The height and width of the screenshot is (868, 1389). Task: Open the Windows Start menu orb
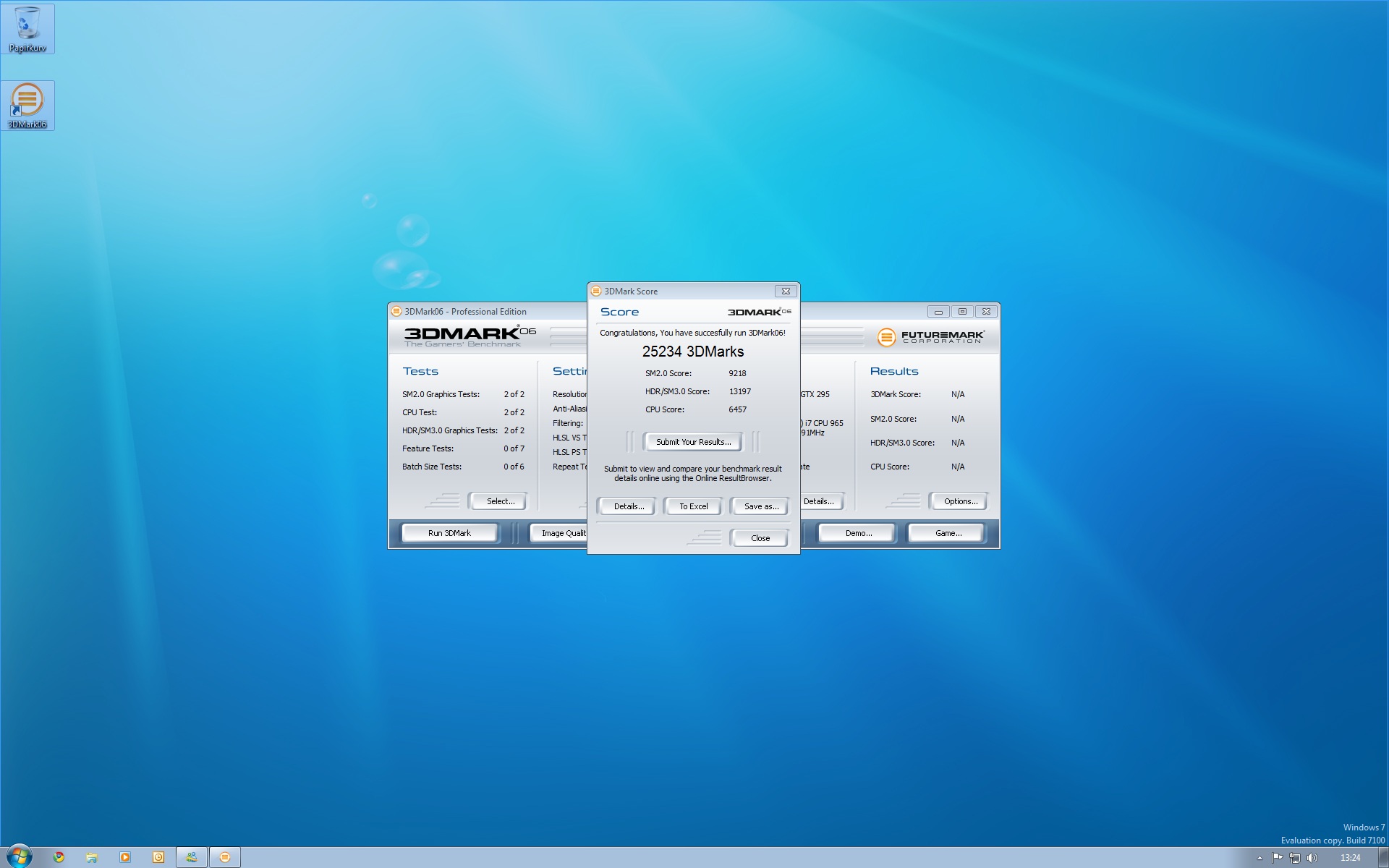(20, 856)
